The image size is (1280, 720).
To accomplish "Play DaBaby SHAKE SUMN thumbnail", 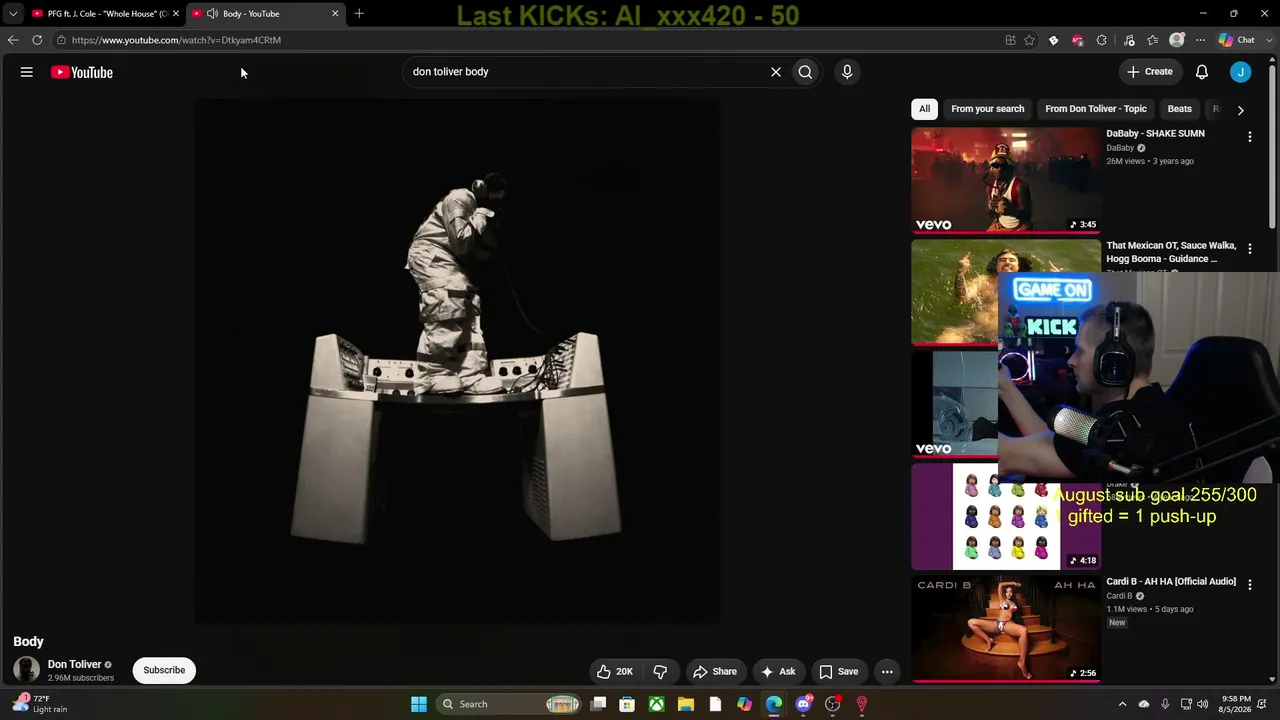I will [x=1006, y=180].
